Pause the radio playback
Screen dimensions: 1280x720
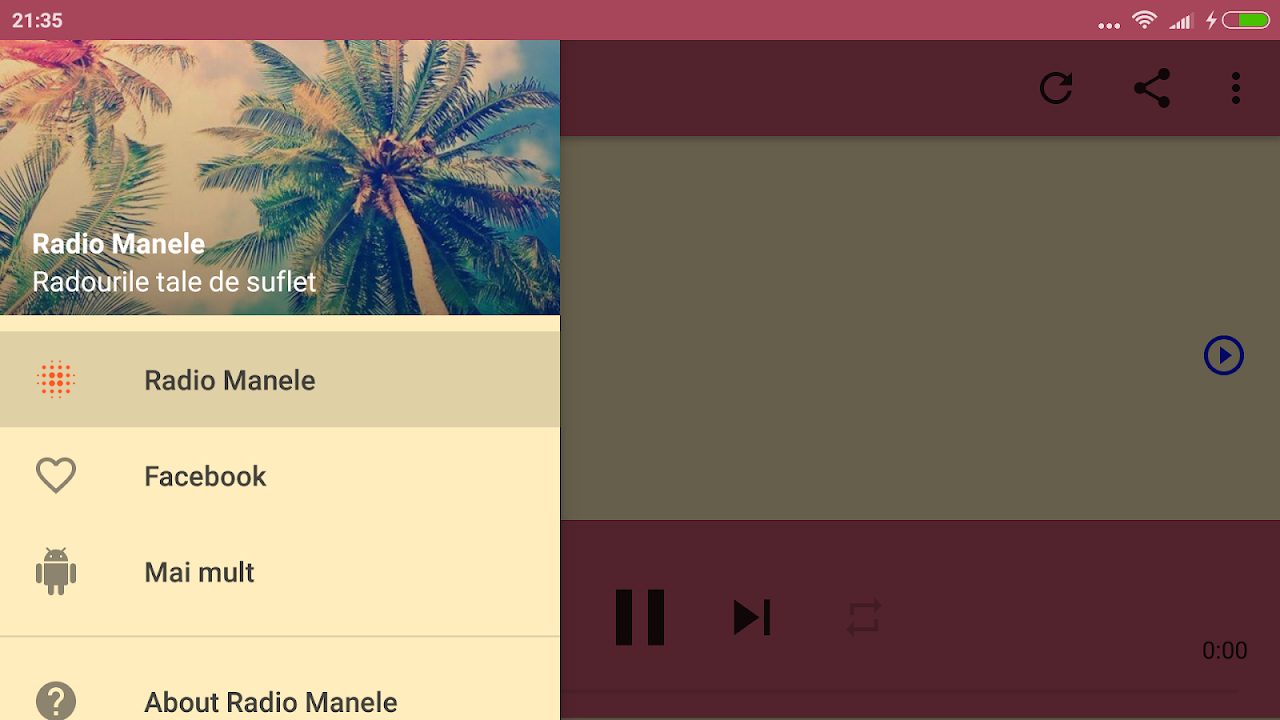click(x=640, y=617)
